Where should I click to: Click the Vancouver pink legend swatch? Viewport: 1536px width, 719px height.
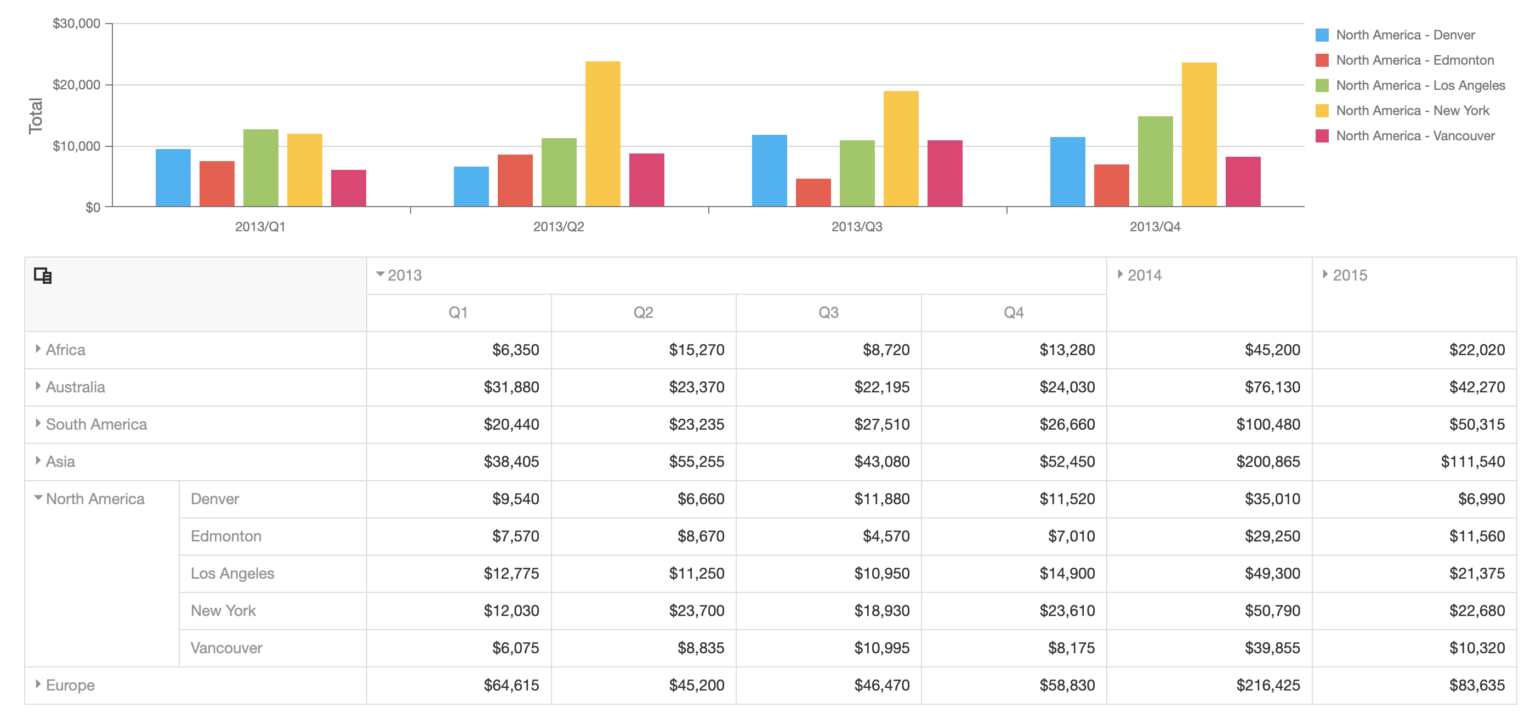(x=1323, y=135)
